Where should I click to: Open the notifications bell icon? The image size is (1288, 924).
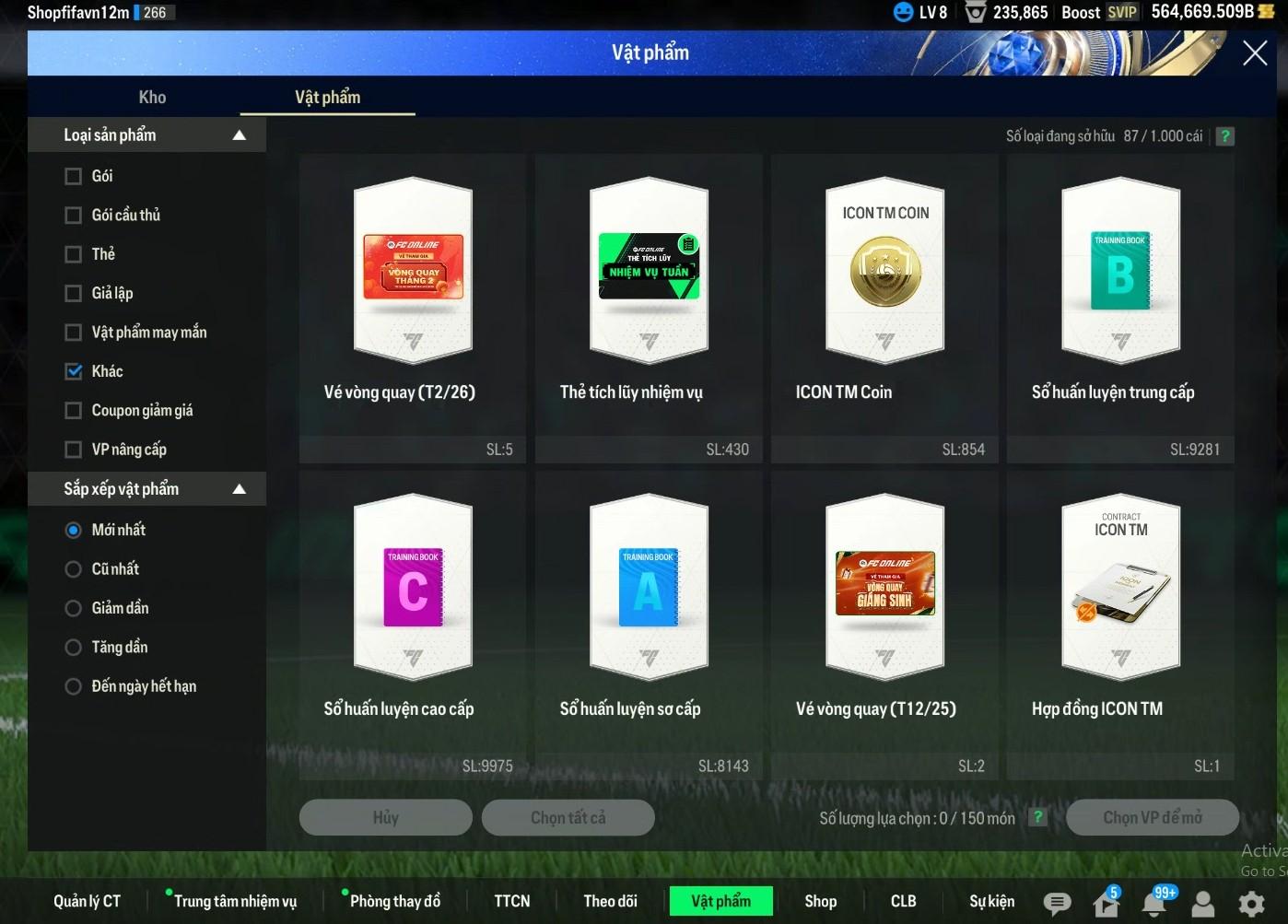(x=1154, y=903)
